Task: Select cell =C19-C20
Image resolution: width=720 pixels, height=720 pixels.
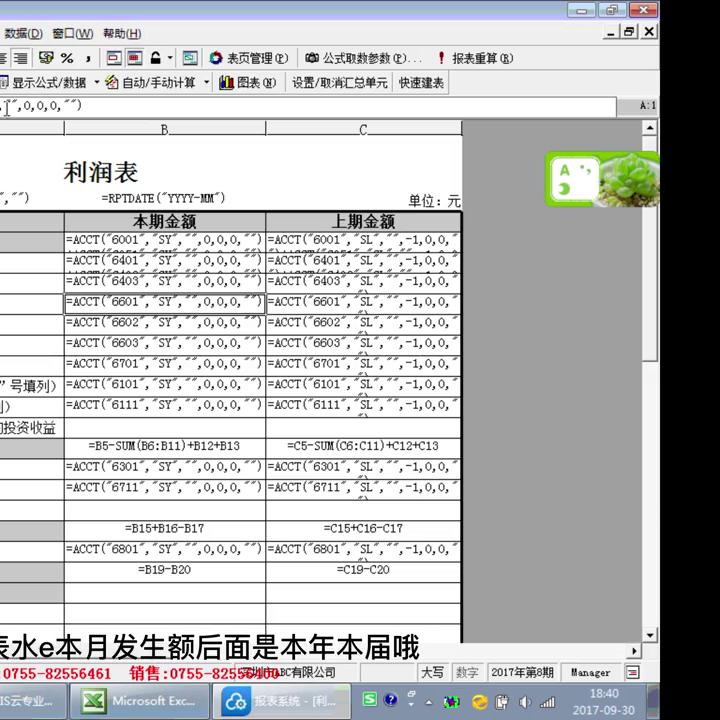Action: (363, 571)
